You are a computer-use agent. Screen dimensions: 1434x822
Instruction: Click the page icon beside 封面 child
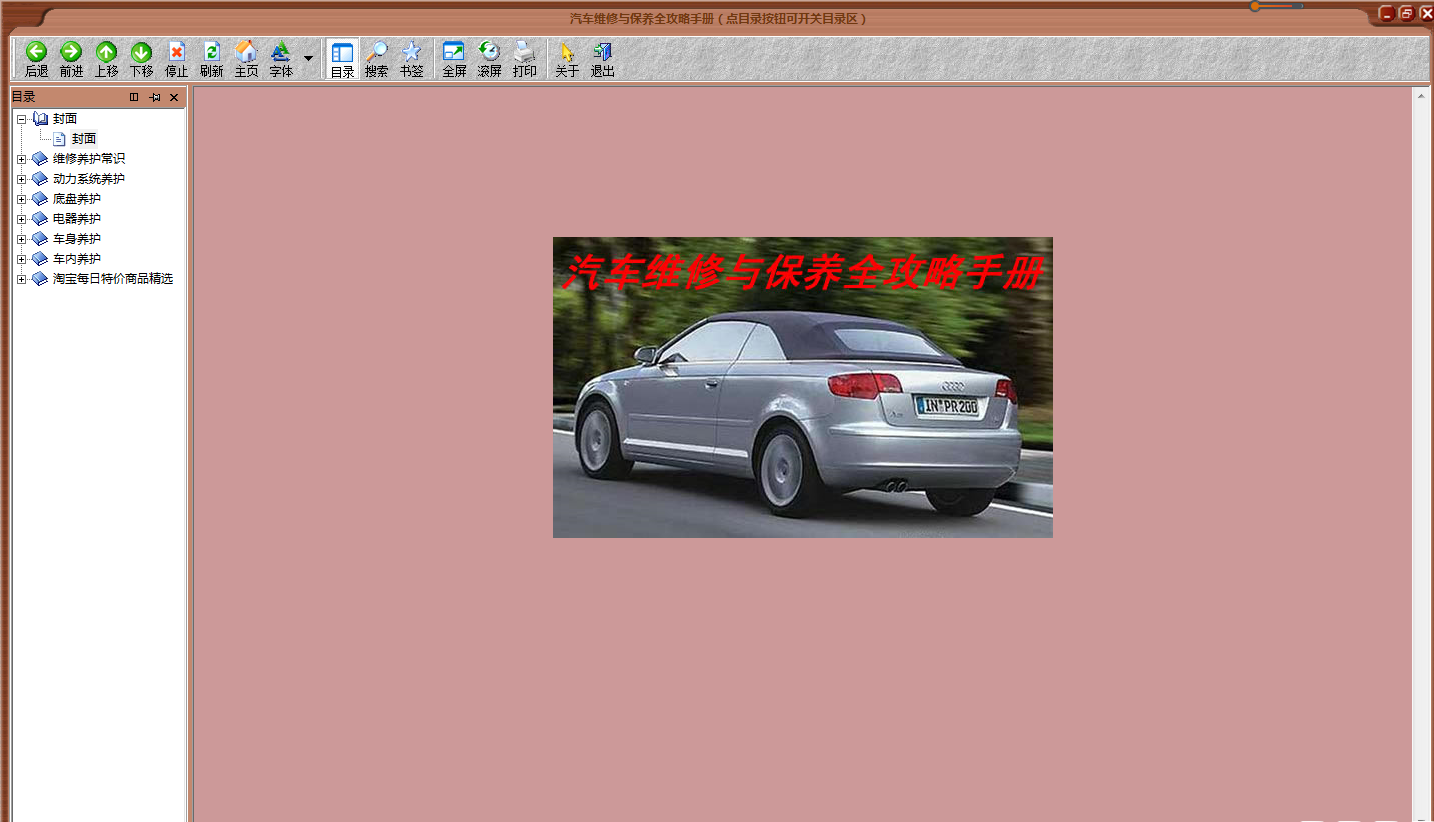pos(59,139)
